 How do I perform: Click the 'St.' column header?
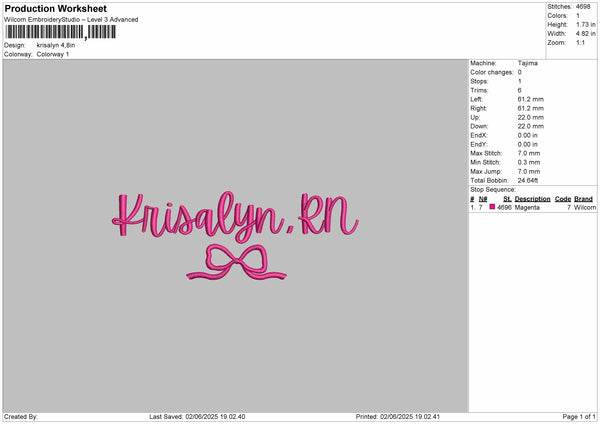point(507,199)
